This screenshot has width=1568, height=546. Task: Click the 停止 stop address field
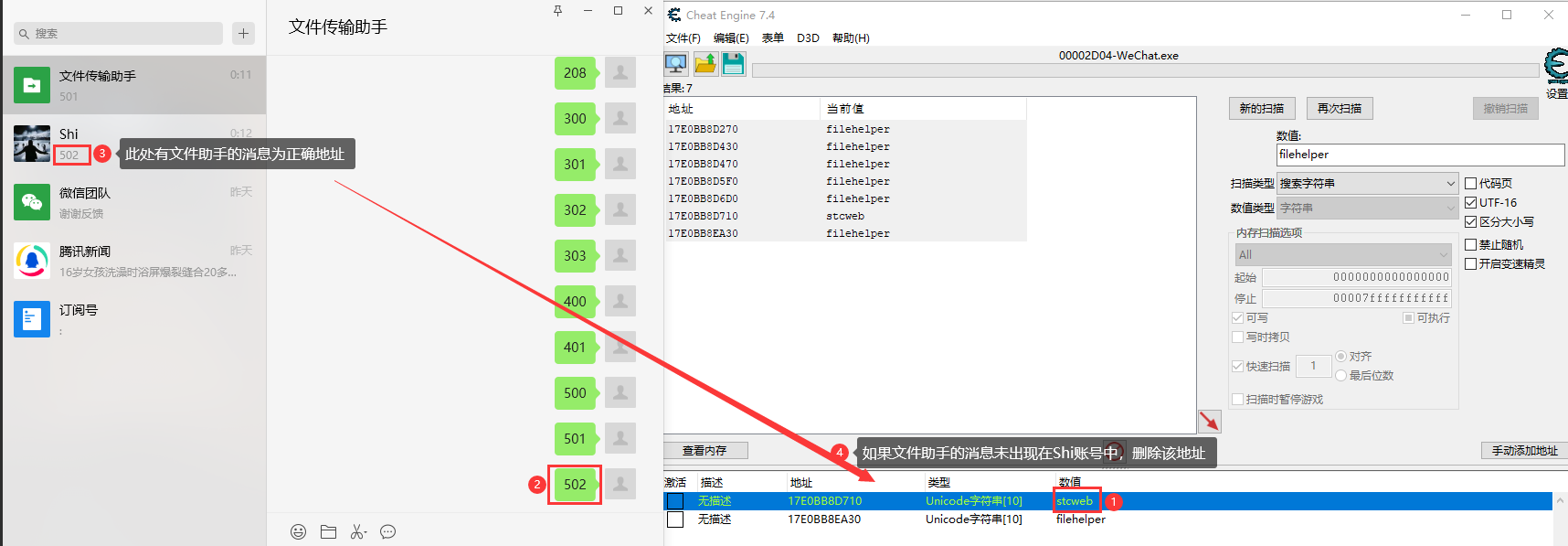(x=1357, y=298)
